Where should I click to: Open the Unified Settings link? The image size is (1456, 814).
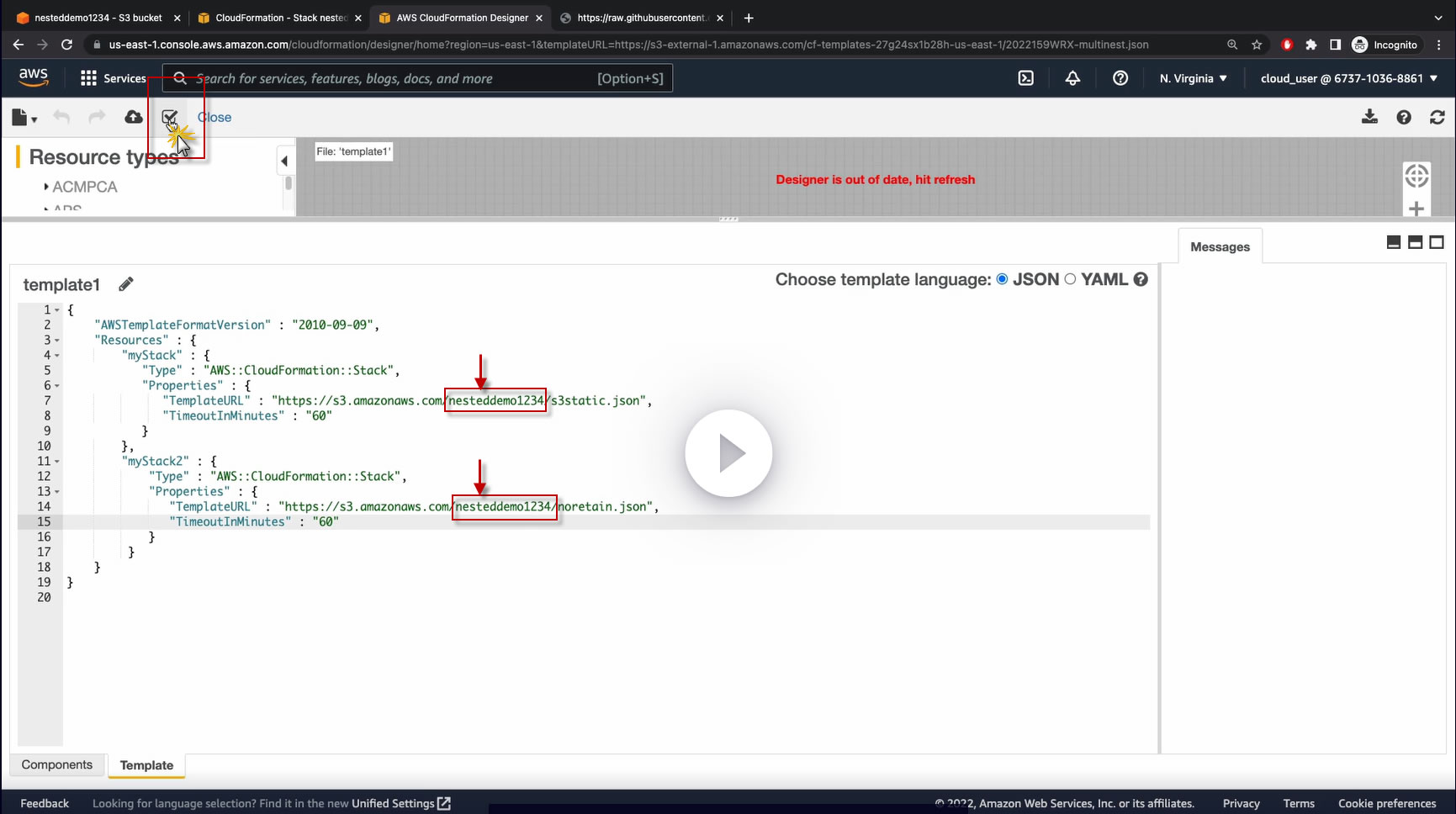(x=401, y=803)
